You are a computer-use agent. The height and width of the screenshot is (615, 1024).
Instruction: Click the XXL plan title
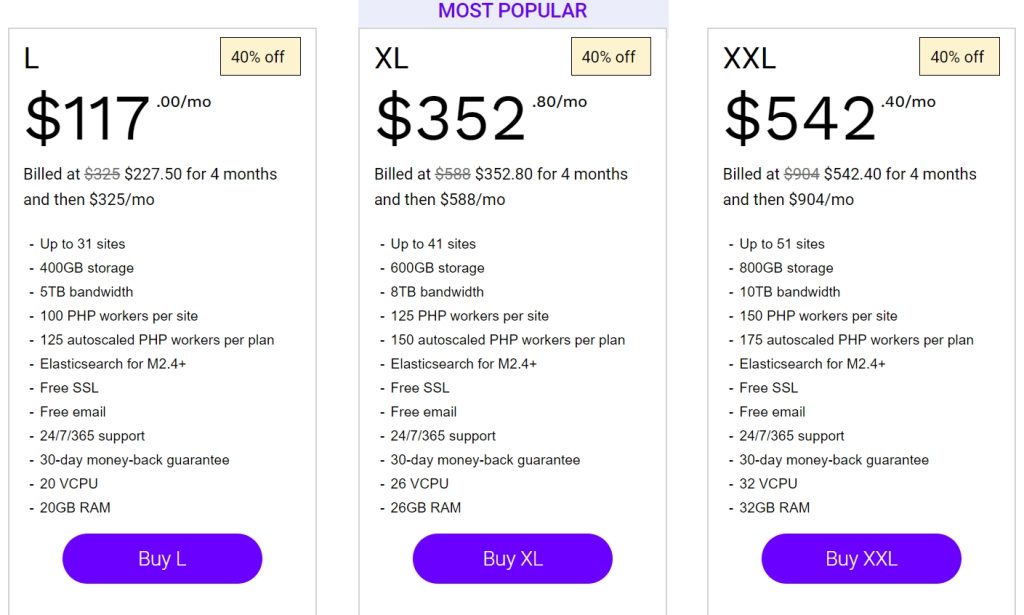point(749,59)
